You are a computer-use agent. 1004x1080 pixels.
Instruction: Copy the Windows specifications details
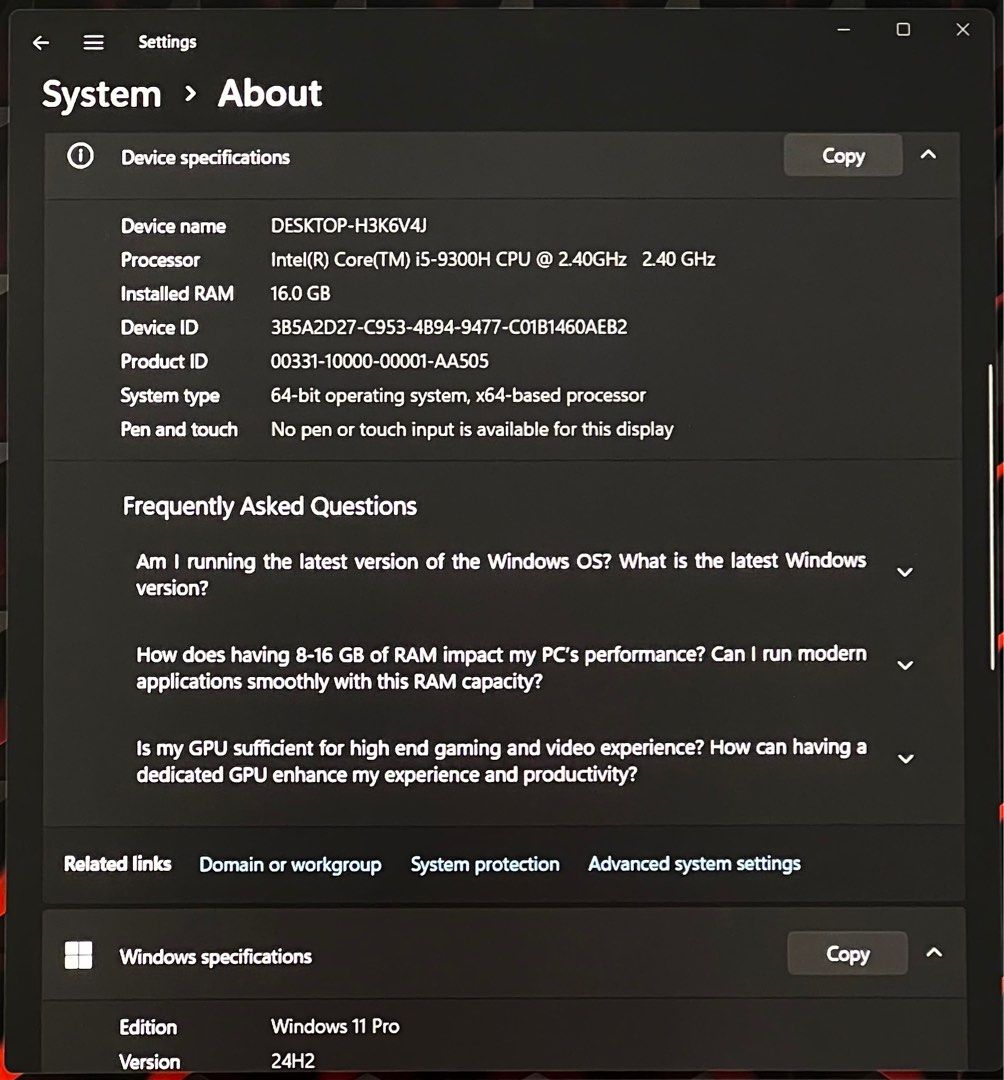click(x=846, y=953)
